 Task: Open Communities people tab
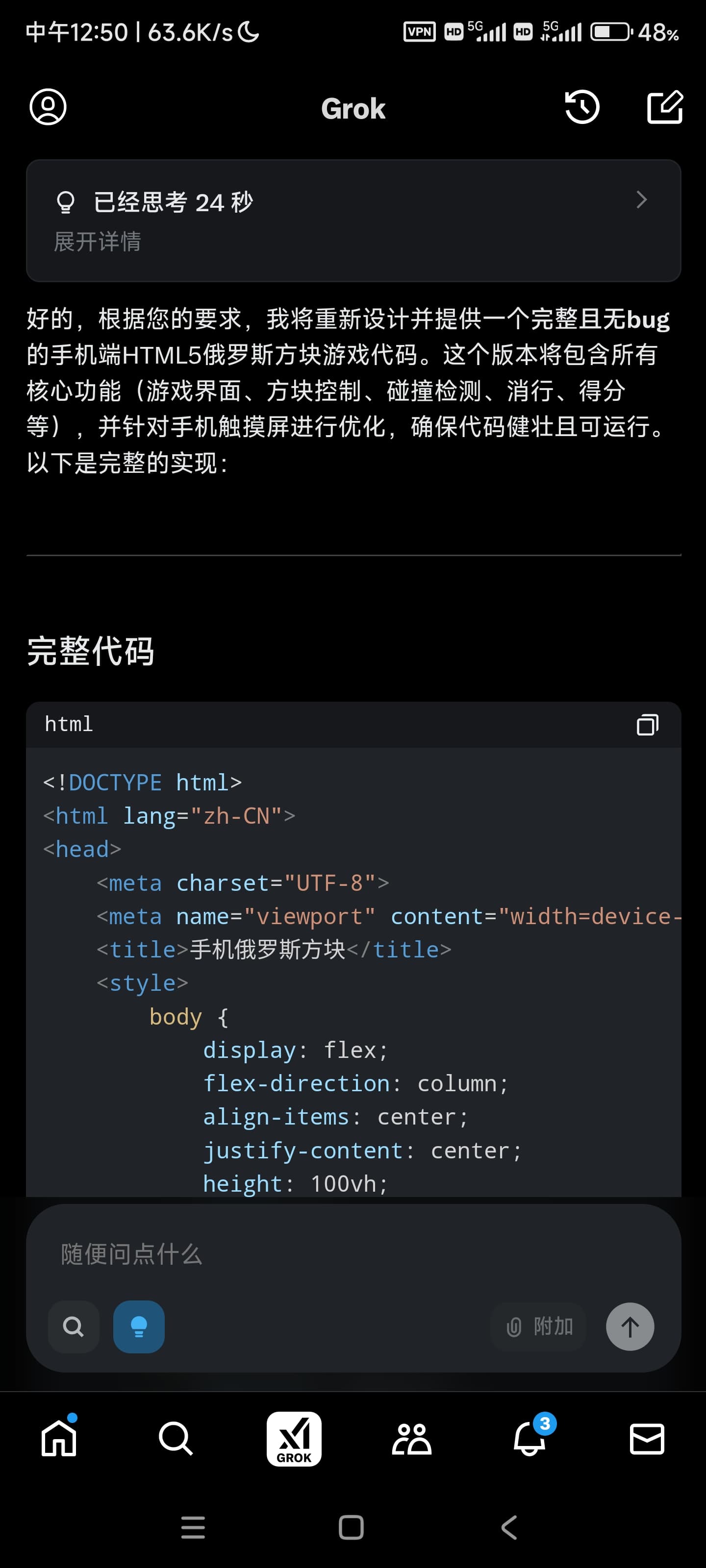coord(411,1439)
